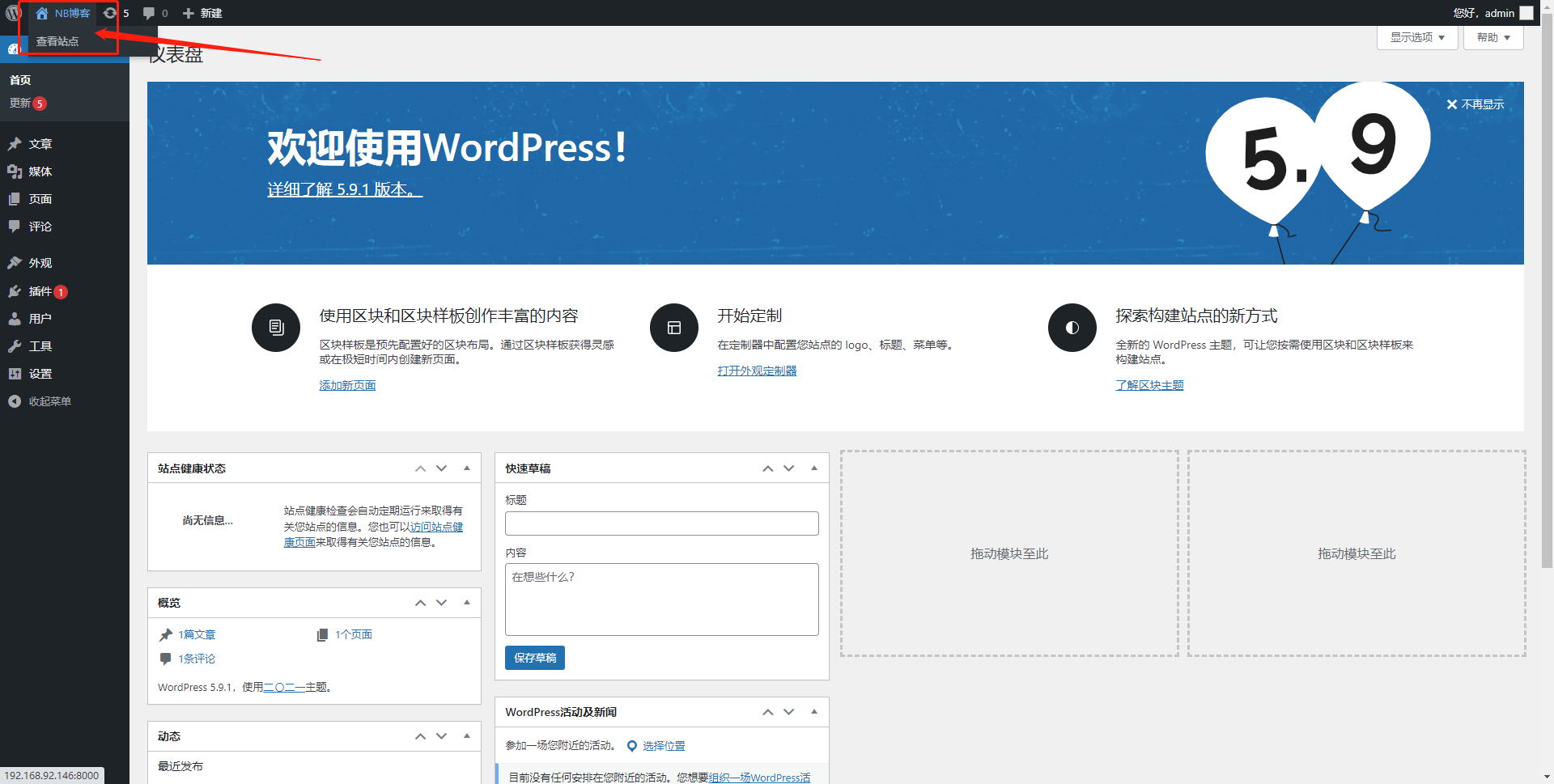This screenshot has width=1554, height=784.
Task: Open the 打开外观定制器 link
Action: [757, 371]
